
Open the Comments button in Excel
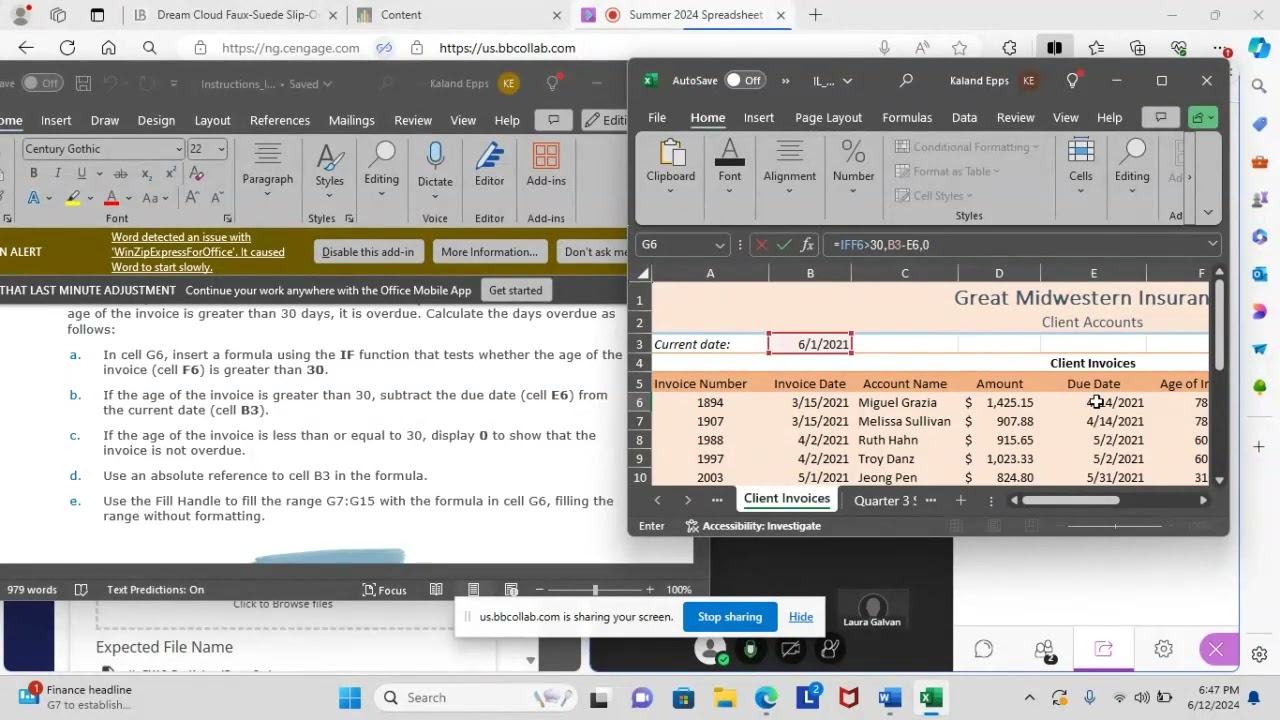(x=1161, y=118)
